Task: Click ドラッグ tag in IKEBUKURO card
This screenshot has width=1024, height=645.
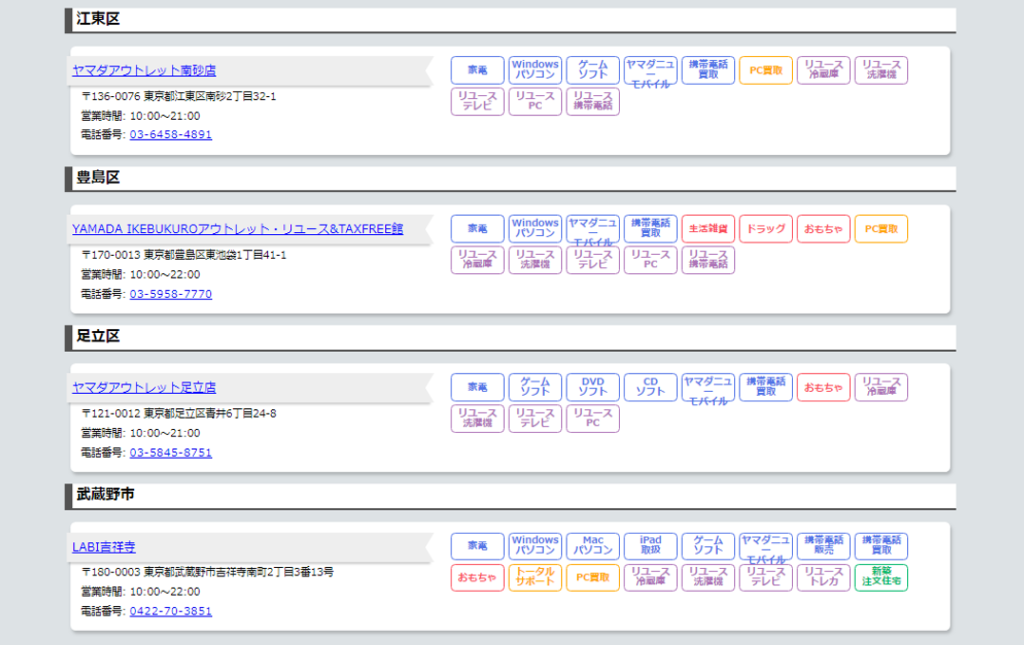Action: pyautogui.click(x=766, y=228)
